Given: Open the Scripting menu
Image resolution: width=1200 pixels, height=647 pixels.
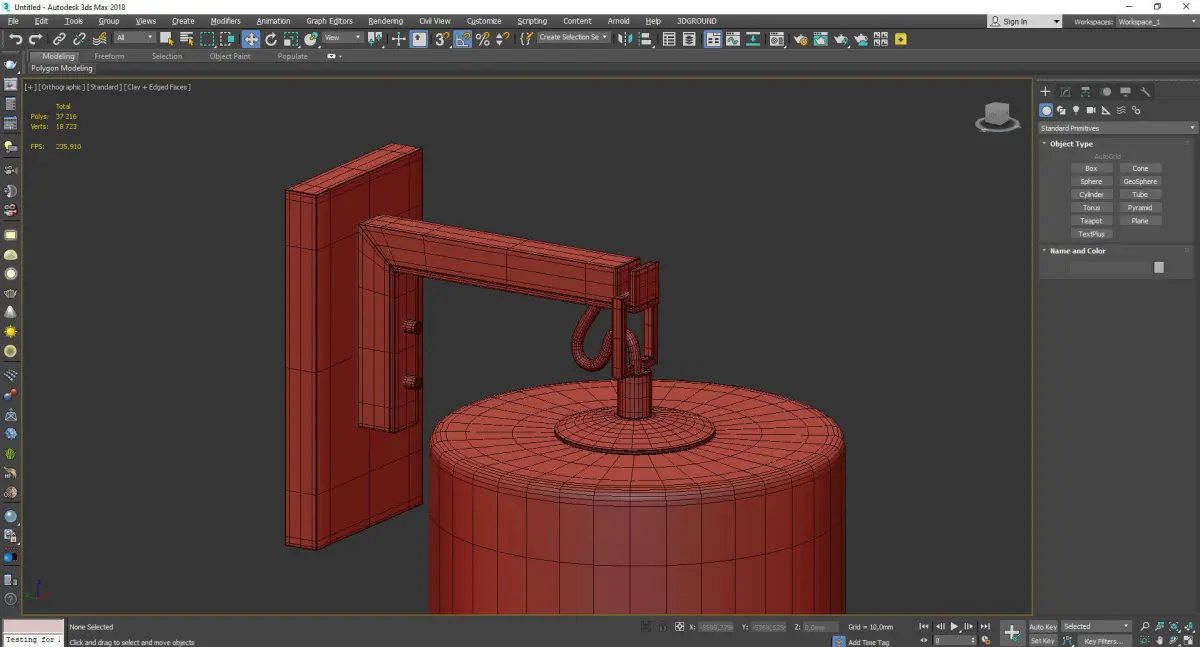Looking at the screenshot, I should pyautogui.click(x=532, y=21).
